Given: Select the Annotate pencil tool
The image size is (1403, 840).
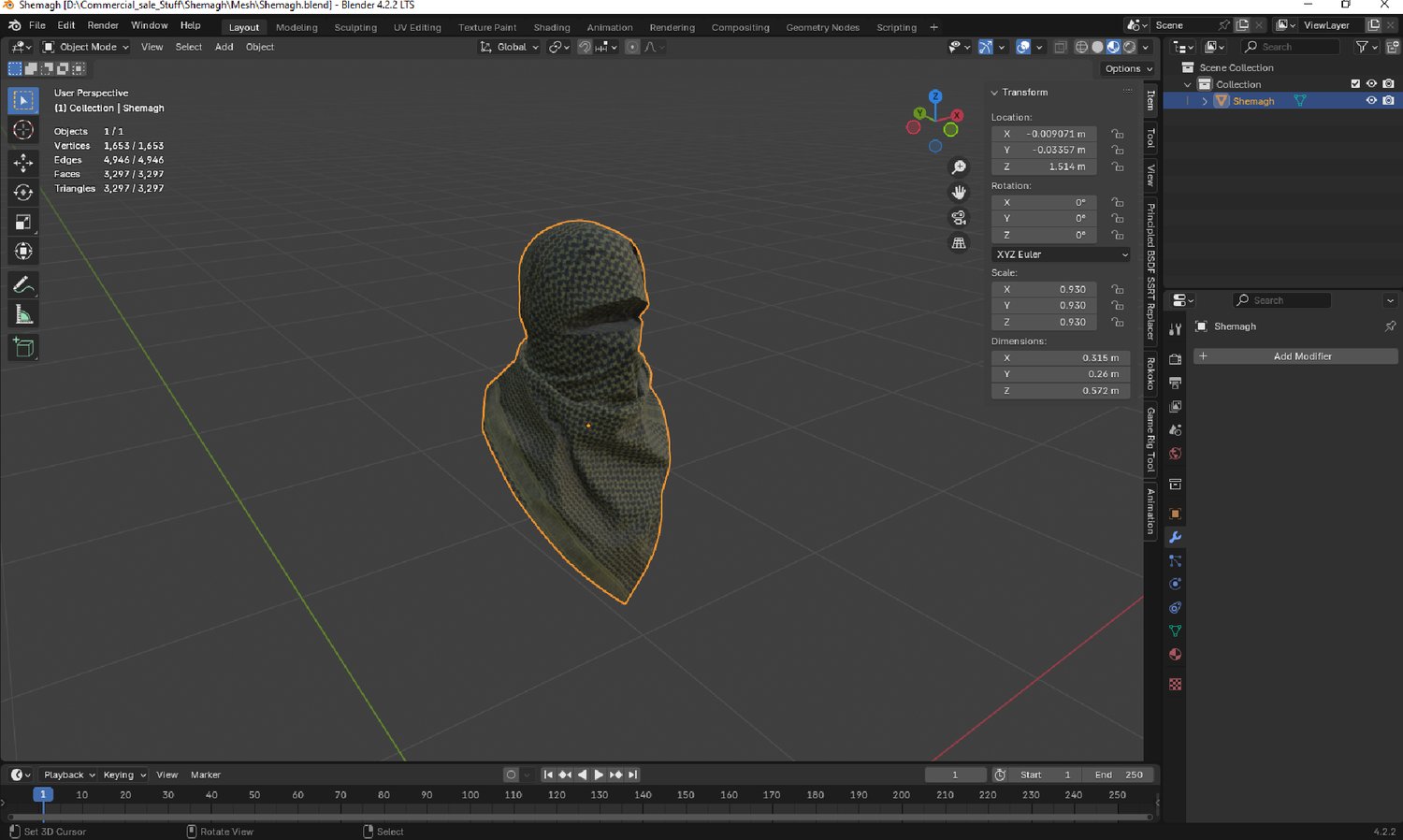Looking at the screenshot, I should (x=23, y=285).
